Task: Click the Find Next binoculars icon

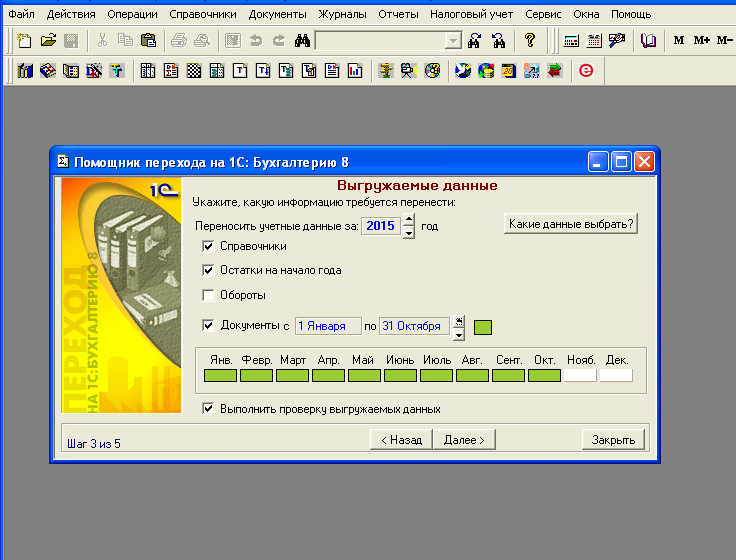Action: (475, 41)
